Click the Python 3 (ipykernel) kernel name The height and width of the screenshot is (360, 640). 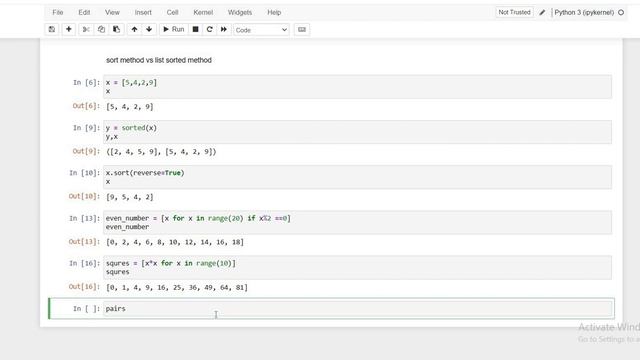584,12
